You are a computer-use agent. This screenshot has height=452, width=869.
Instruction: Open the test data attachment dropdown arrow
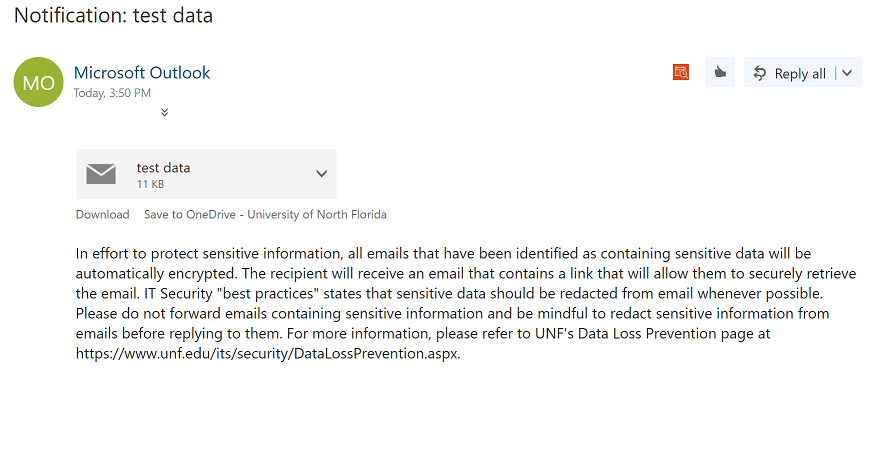(x=321, y=174)
